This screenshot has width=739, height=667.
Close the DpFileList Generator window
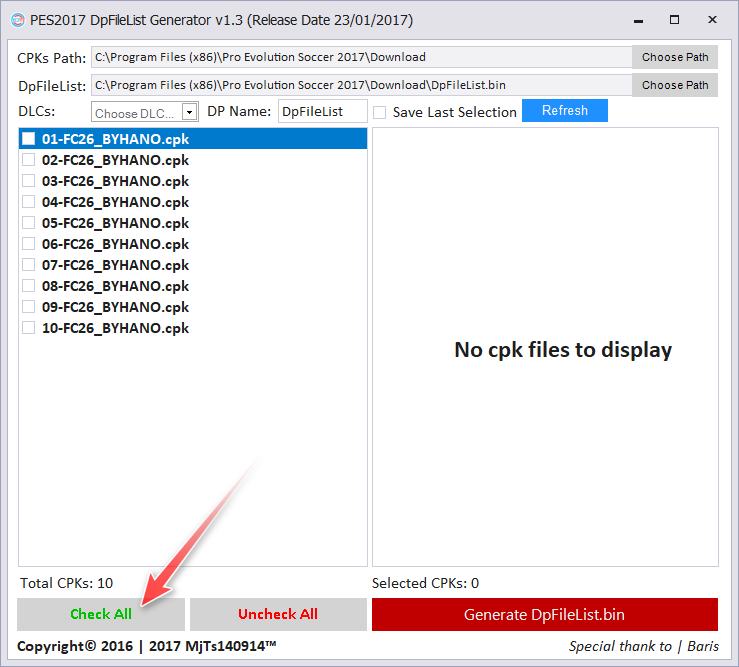coord(713,20)
